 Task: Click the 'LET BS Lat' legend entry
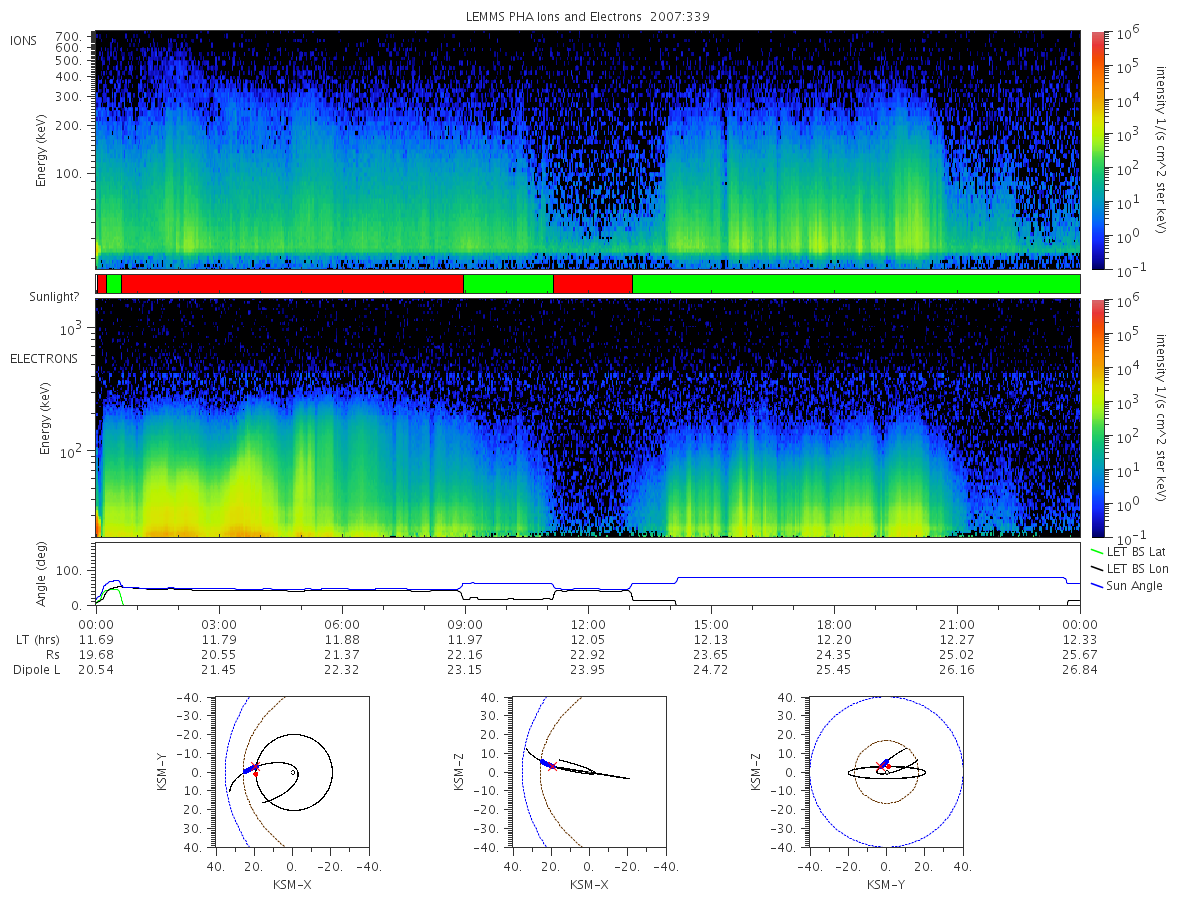pyautogui.click(x=1127, y=551)
